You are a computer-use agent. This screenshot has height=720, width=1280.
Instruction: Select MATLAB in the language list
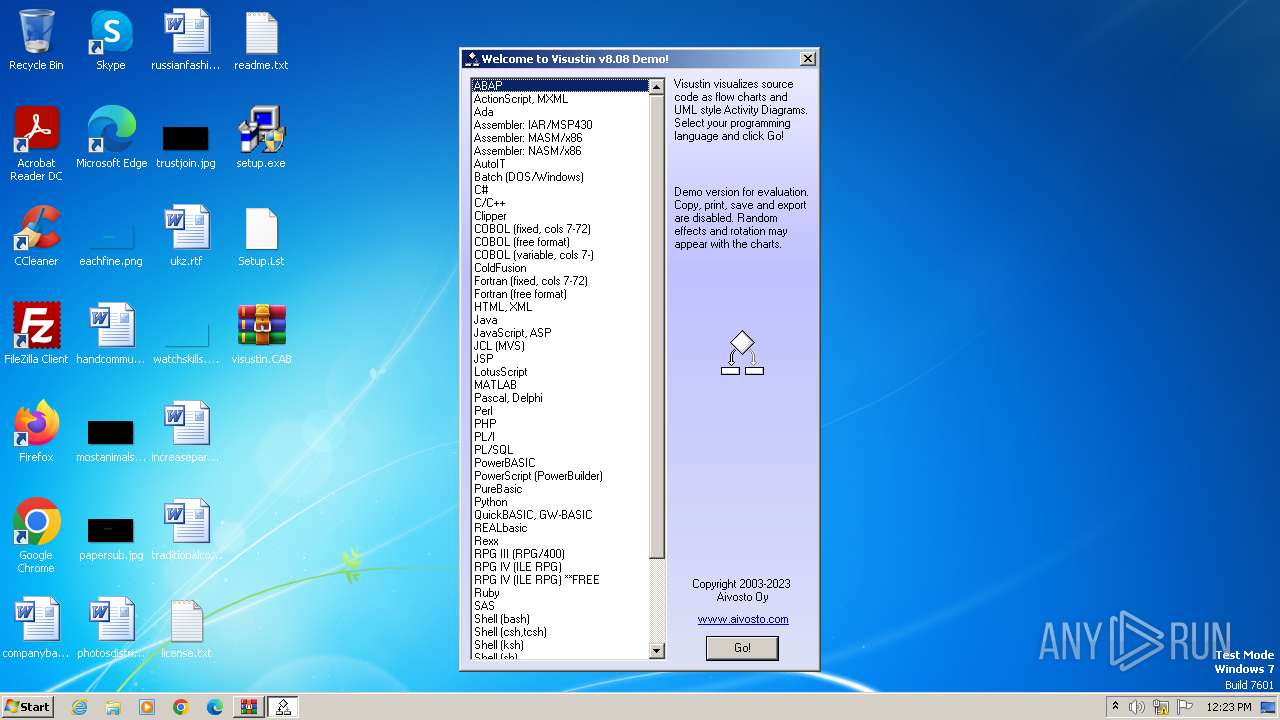(x=560, y=385)
